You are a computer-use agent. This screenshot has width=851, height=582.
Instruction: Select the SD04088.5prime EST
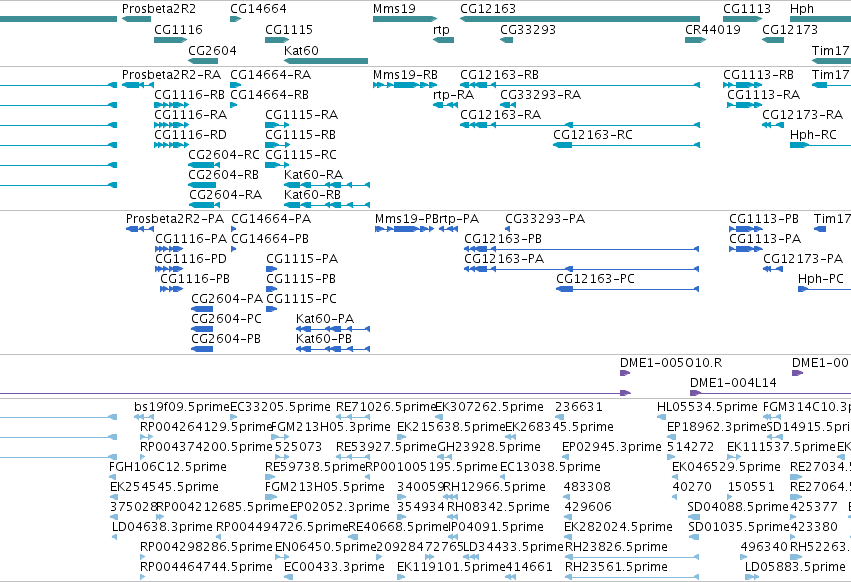(x=693, y=517)
